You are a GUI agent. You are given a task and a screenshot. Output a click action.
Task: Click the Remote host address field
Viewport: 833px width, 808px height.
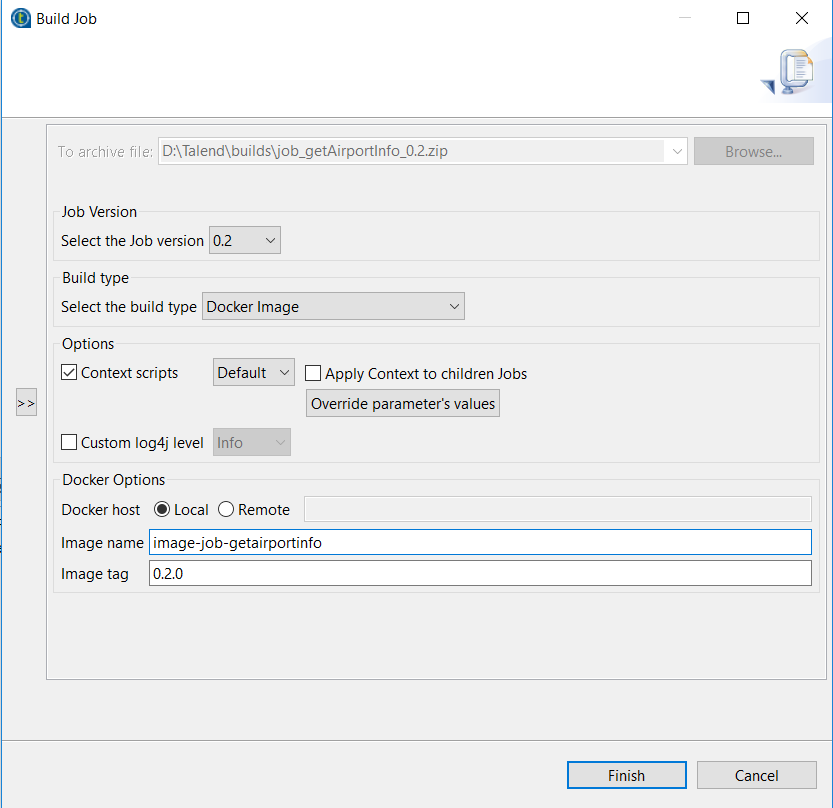click(x=557, y=510)
